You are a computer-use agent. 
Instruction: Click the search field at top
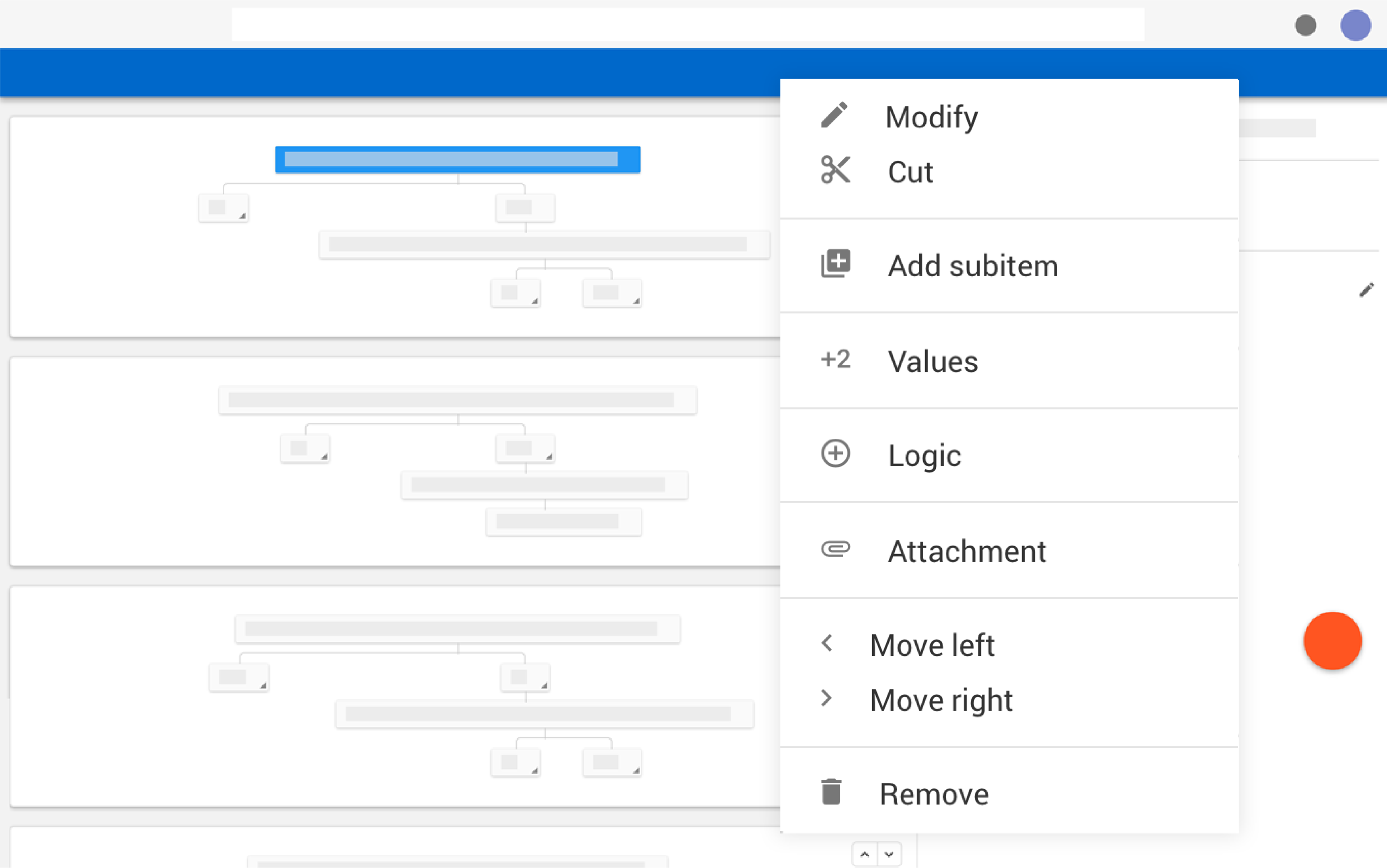coord(687,24)
